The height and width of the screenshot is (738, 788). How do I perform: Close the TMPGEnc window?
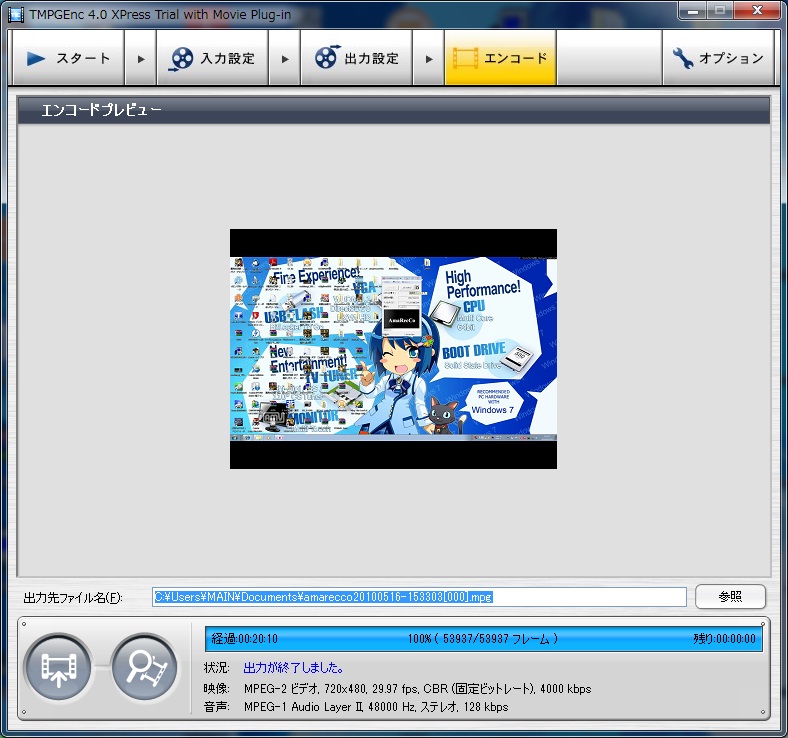(757, 10)
